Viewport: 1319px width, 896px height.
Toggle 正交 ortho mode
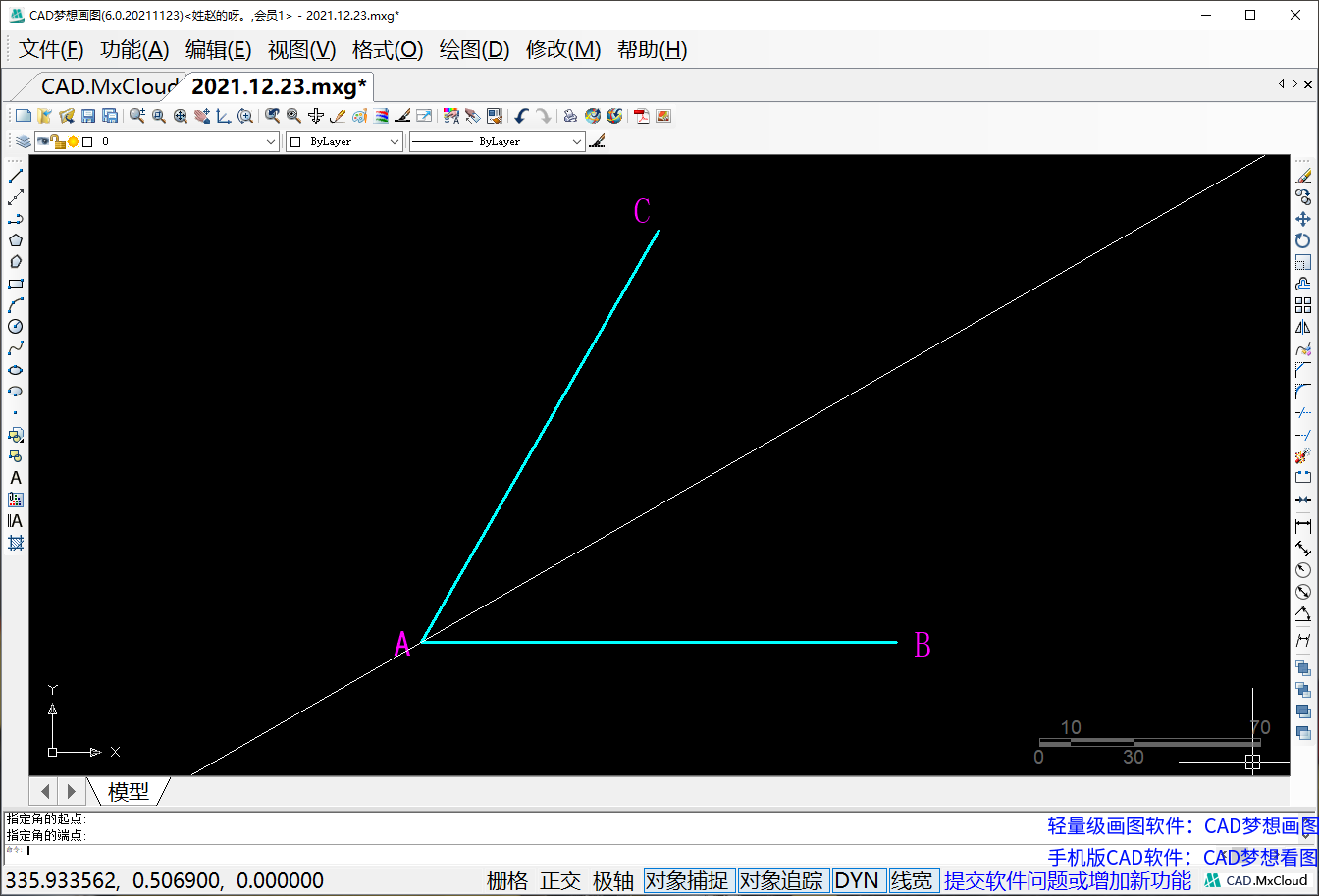(x=560, y=881)
